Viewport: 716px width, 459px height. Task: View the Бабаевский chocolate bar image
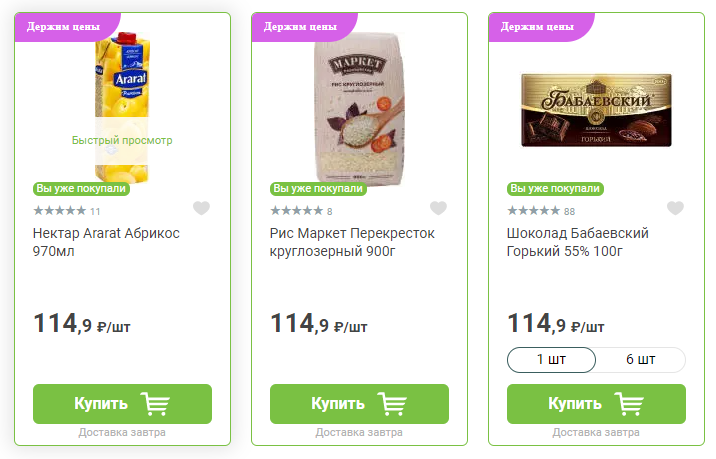596,110
